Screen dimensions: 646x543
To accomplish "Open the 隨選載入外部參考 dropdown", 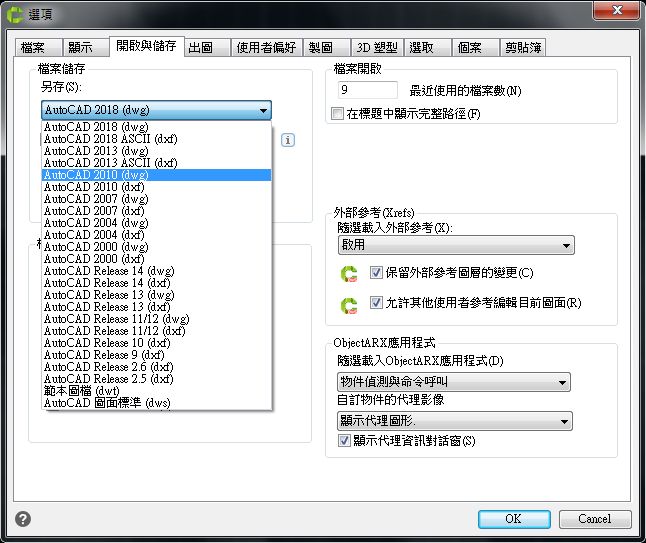I will 456,245.
